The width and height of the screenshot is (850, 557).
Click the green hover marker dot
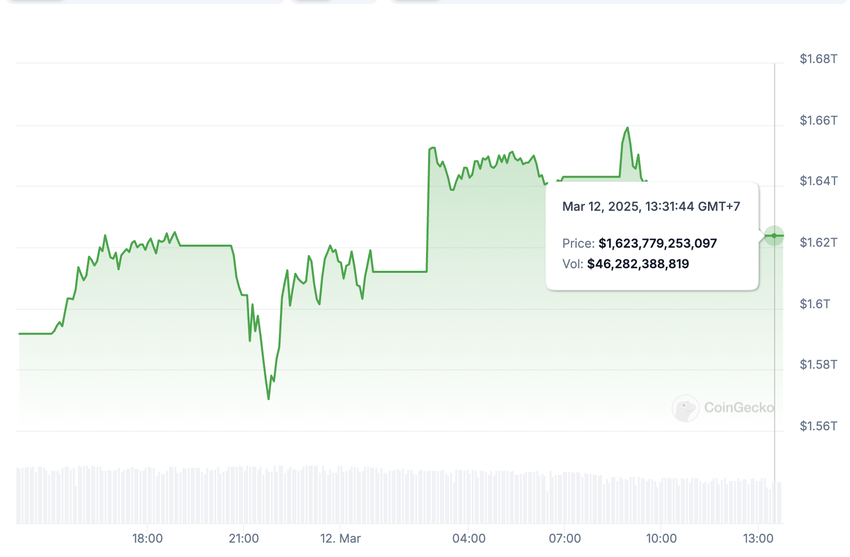[774, 235]
